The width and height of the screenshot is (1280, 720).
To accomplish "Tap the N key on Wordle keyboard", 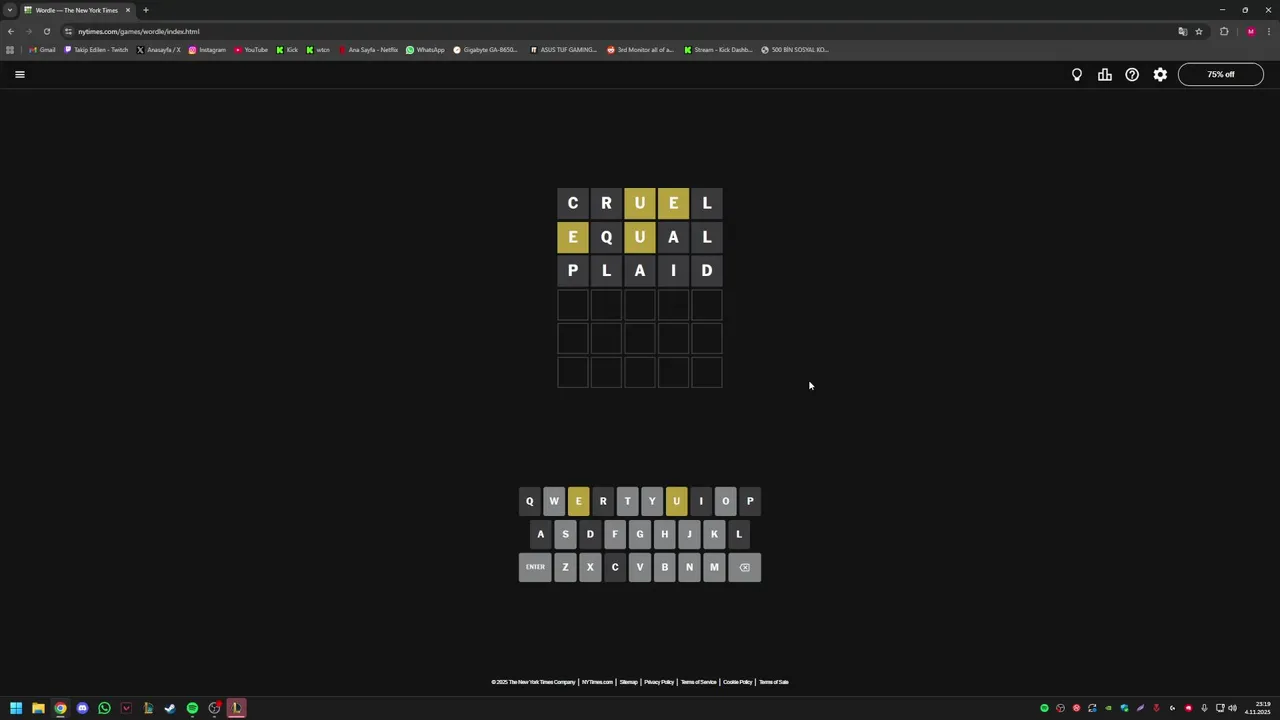I will coord(689,567).
